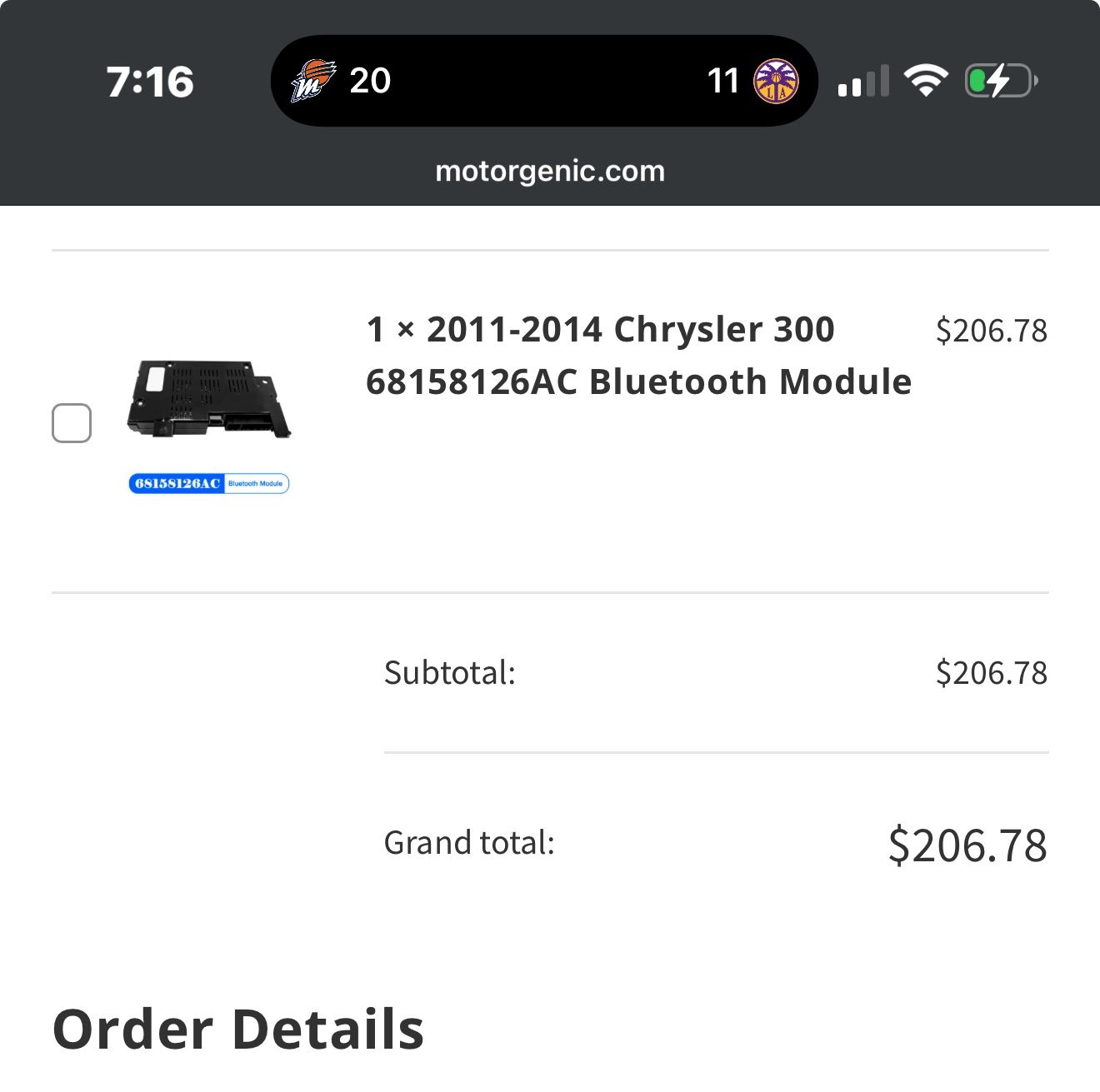
Task: Tap the blue 68158126AC part number badge
Action: (177, 484)
